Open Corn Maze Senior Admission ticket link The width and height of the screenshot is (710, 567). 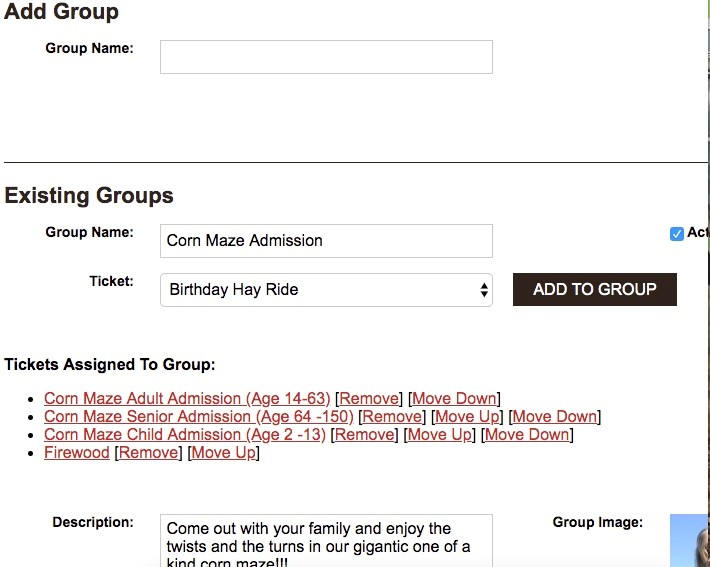point(198,417)
